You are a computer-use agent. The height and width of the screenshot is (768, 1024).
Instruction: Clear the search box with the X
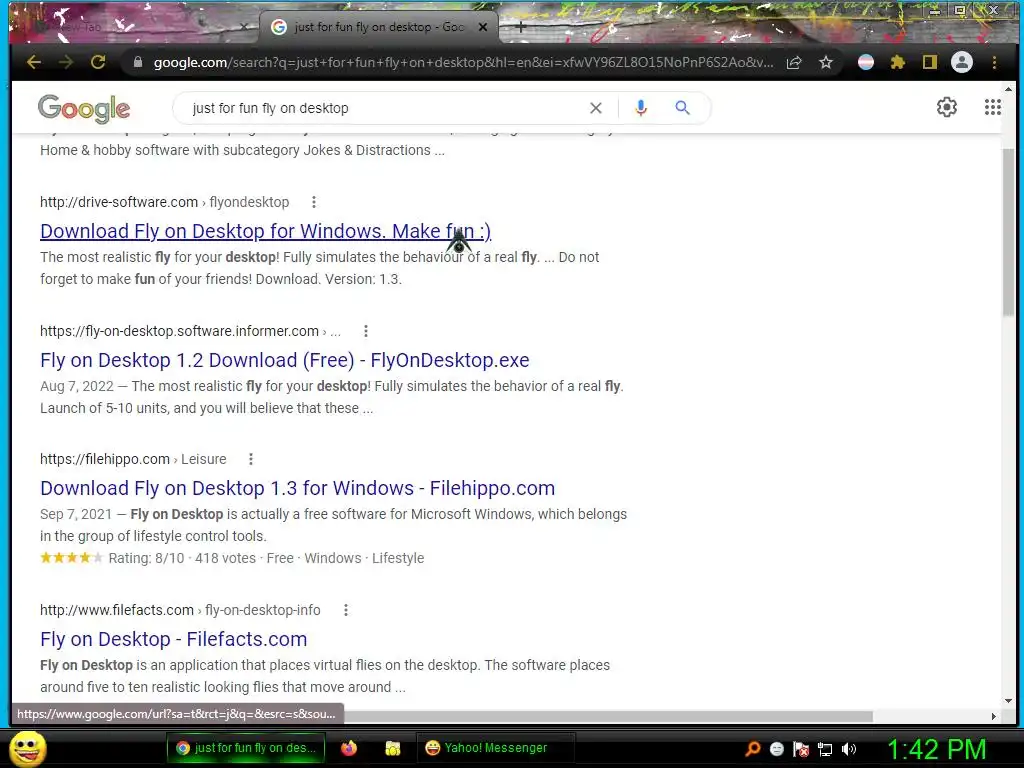coord(596,108)
